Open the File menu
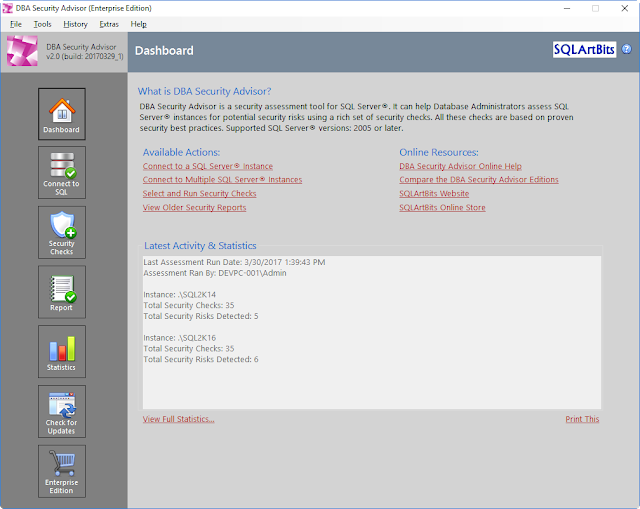The height and width of the screenshot is (509, 640). point(16,24)
